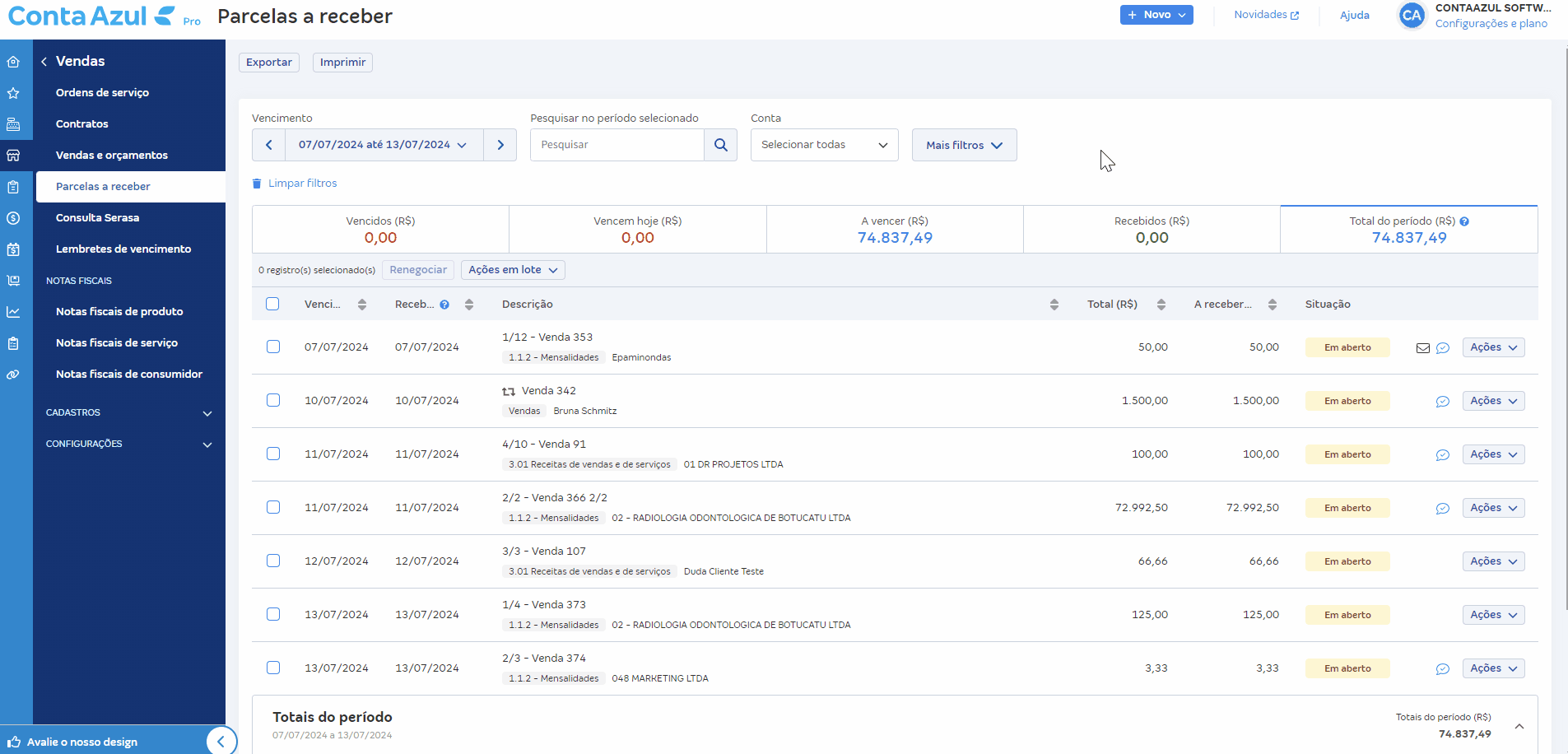The width and height of the screenshot is (1568, 754).
Task: Open the dollar coin finance icon
Action: [13, 218]
